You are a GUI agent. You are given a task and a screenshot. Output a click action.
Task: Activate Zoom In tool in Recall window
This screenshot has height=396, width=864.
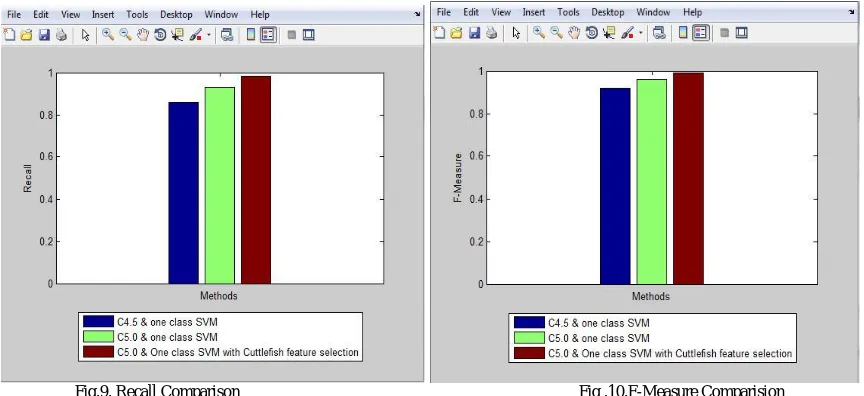pyautogui.click(x=108, y=35)
